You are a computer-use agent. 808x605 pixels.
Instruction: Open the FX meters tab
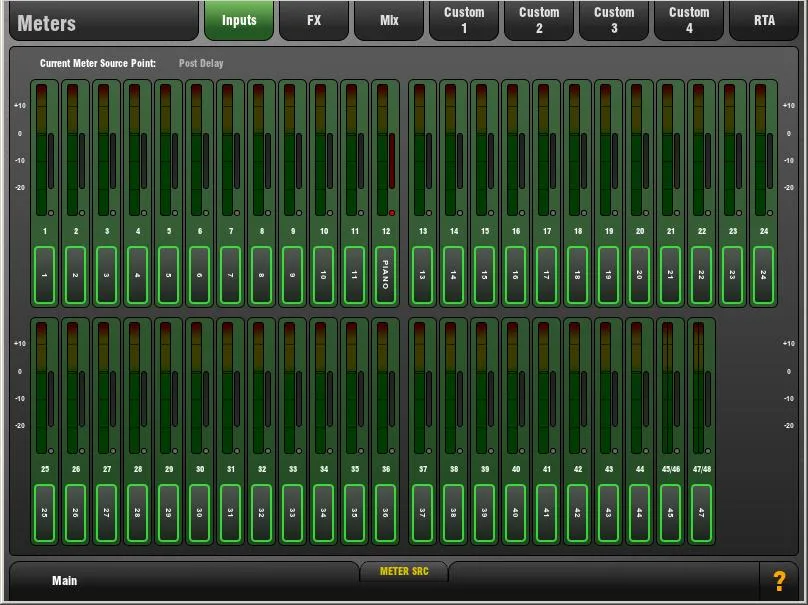(314, 20)
